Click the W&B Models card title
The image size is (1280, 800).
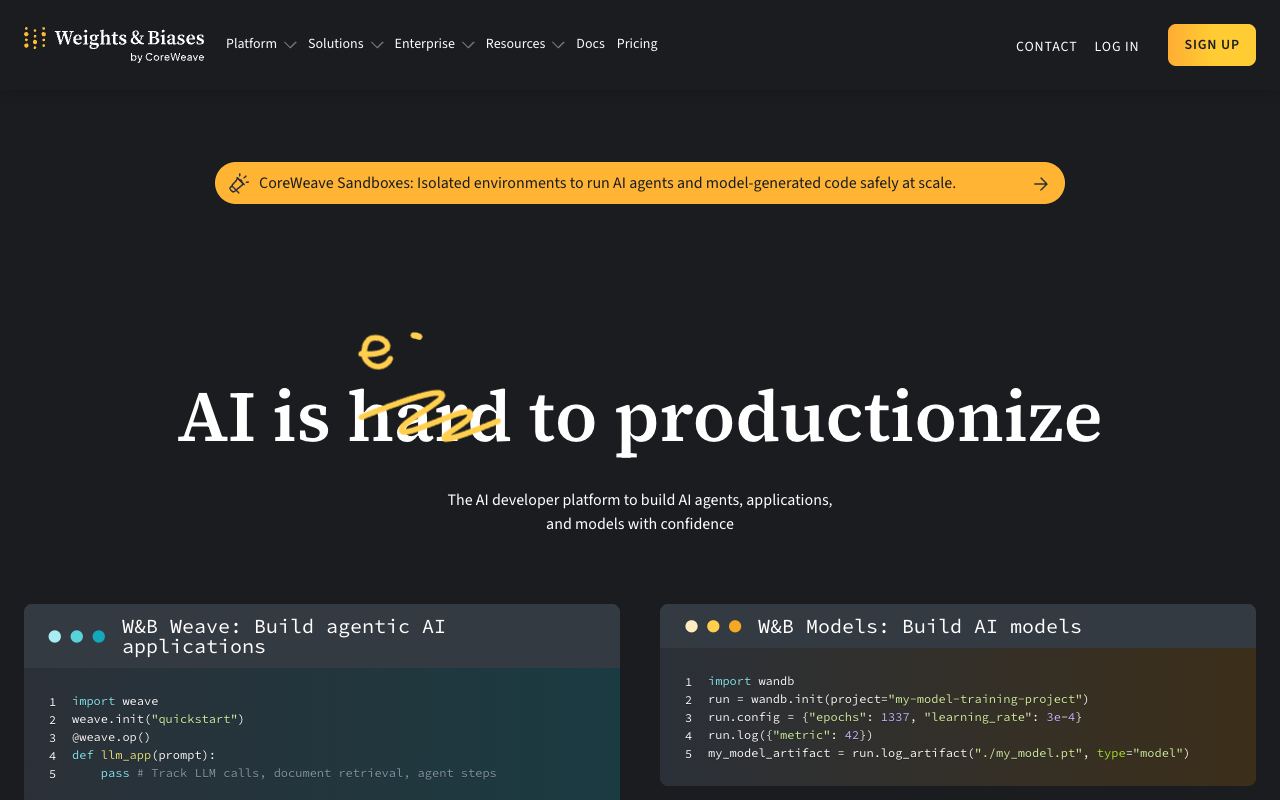pos(920,626)
